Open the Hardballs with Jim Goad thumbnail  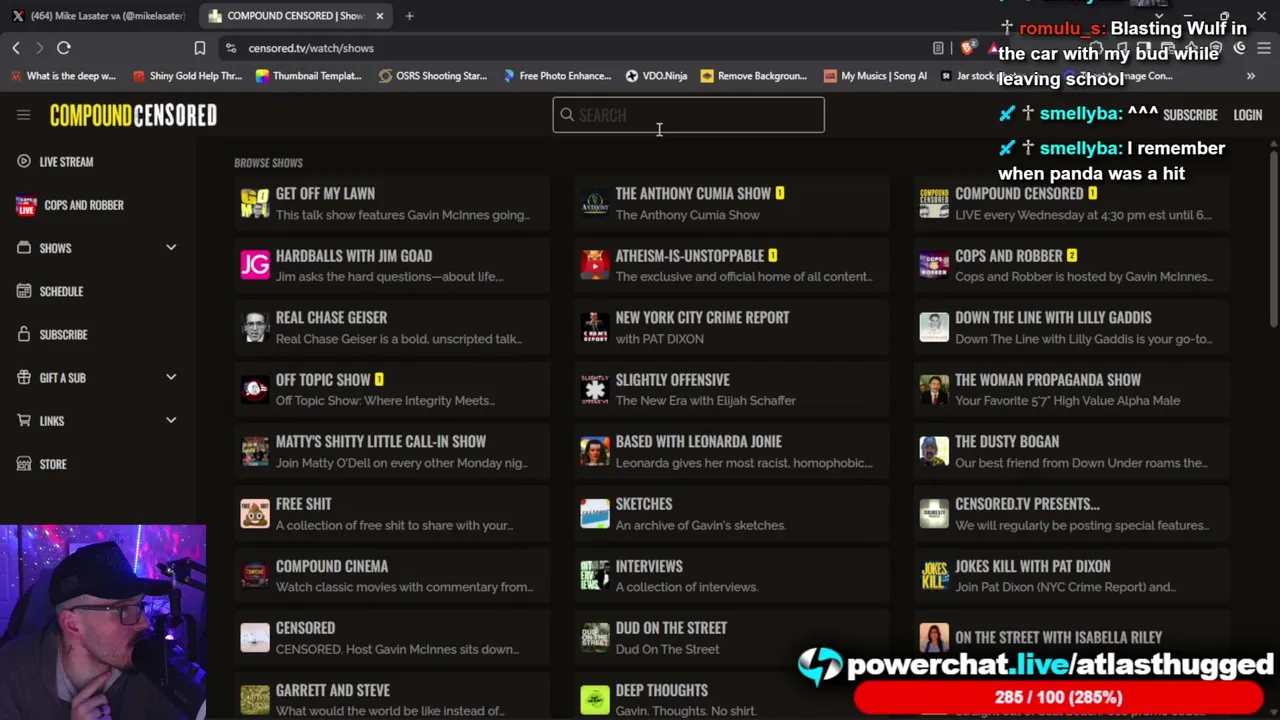255,265
